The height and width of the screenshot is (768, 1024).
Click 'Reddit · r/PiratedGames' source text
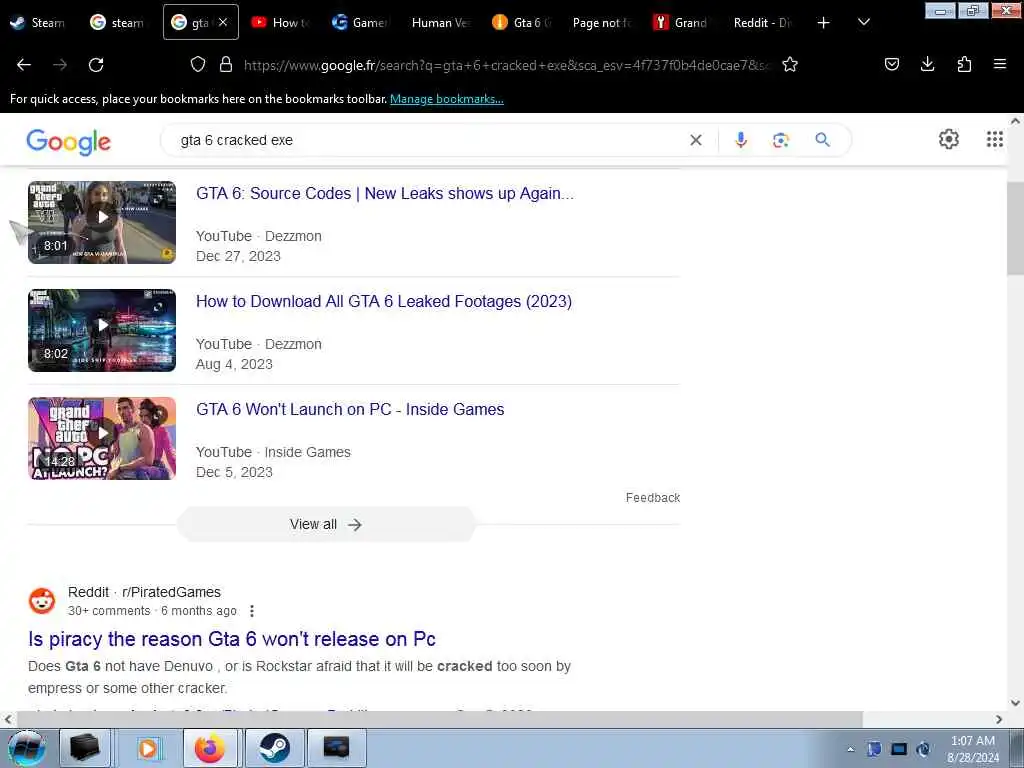click(144, 592)
